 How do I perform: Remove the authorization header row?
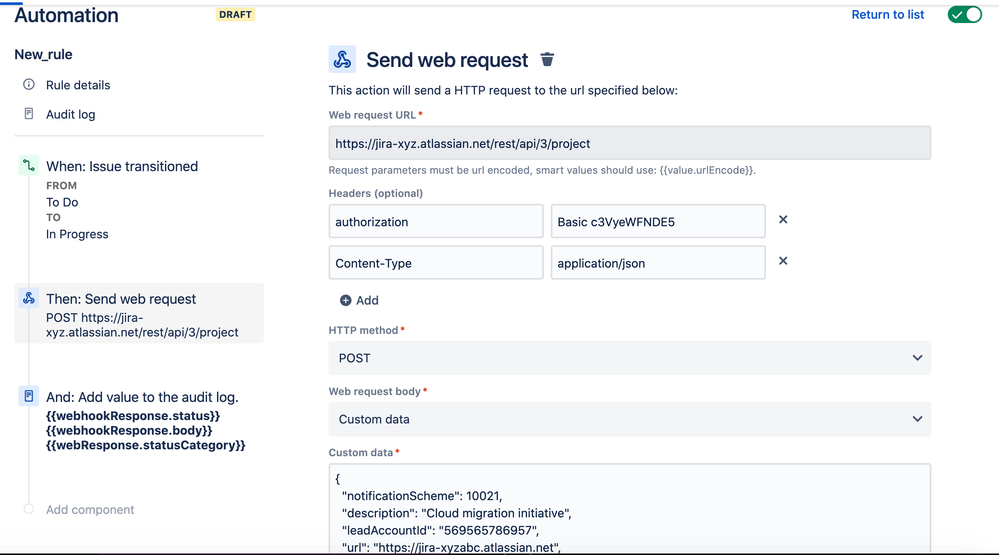click(x=783, y=219)
